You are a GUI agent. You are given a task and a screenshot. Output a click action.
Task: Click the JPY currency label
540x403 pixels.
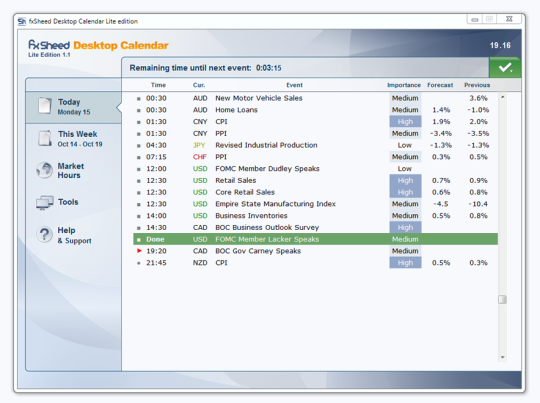coord(199,145)
